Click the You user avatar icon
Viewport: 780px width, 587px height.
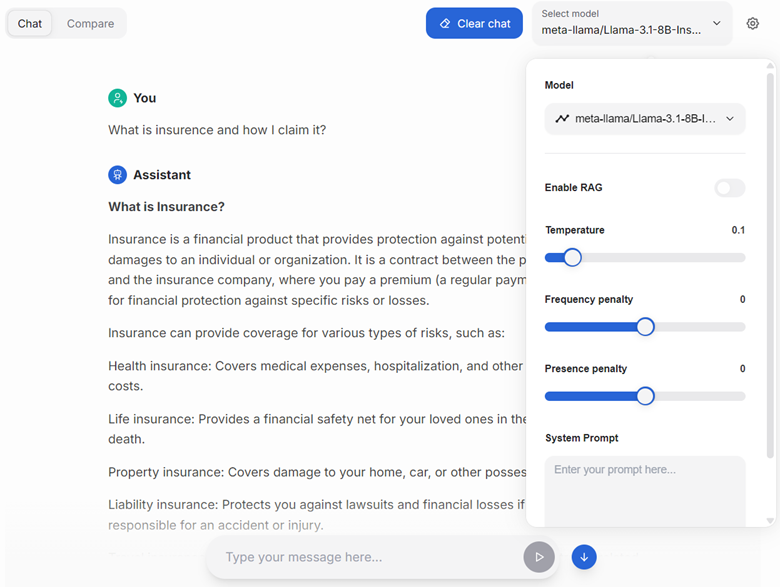tap(118, 98)
